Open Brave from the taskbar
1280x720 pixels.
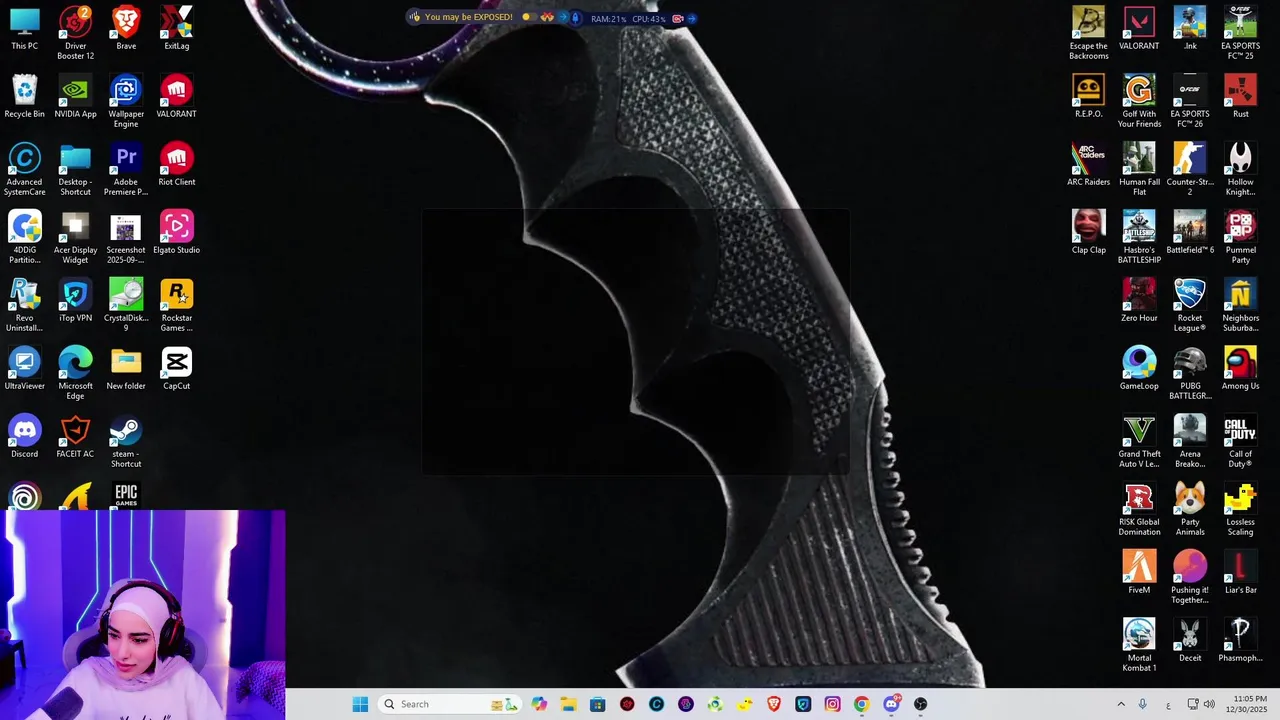coord(773,704)
